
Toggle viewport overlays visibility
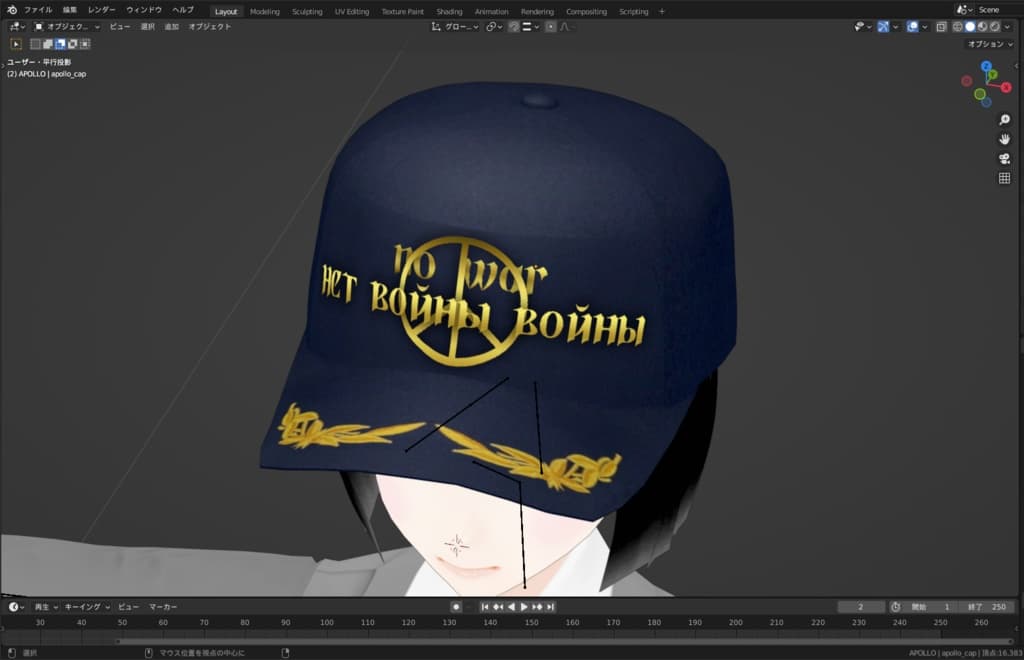pos(912,26)
